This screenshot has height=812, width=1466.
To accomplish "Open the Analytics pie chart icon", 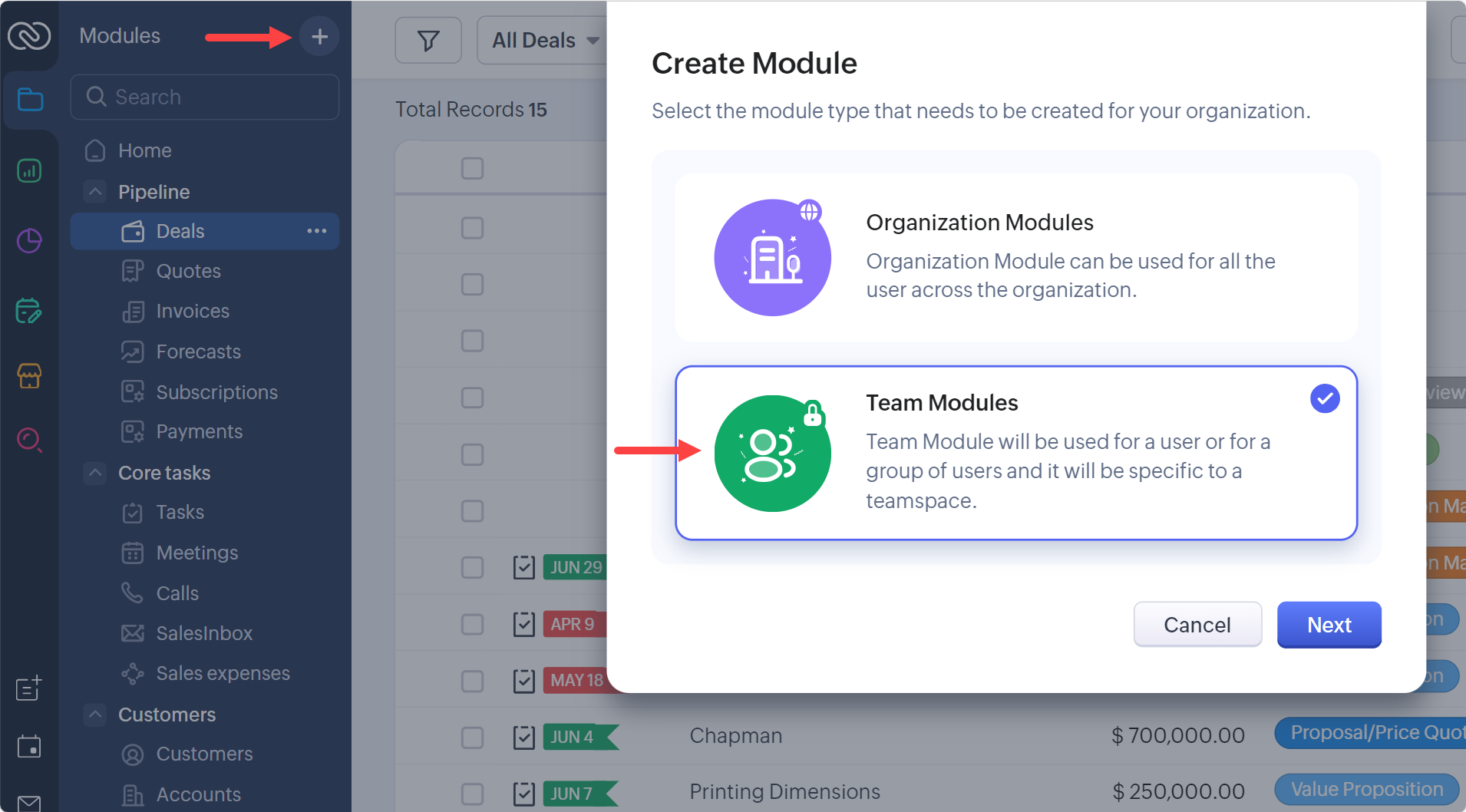I will 29,240.
